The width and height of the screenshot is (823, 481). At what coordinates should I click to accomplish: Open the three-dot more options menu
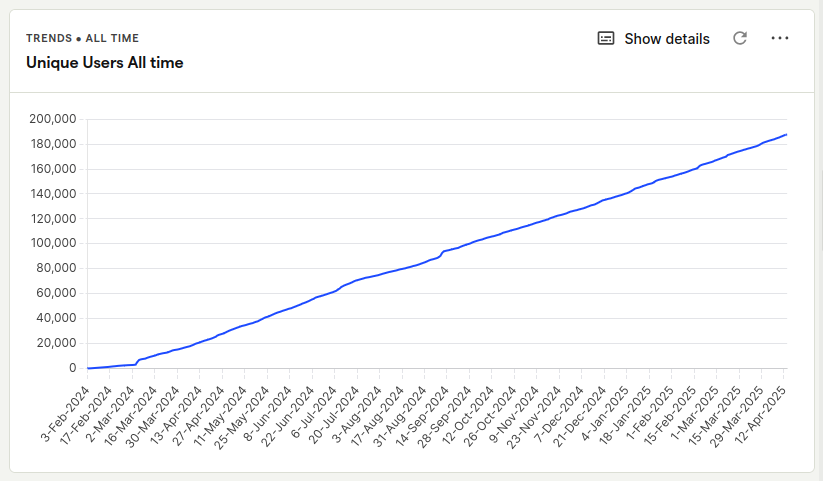pos(779,38)
